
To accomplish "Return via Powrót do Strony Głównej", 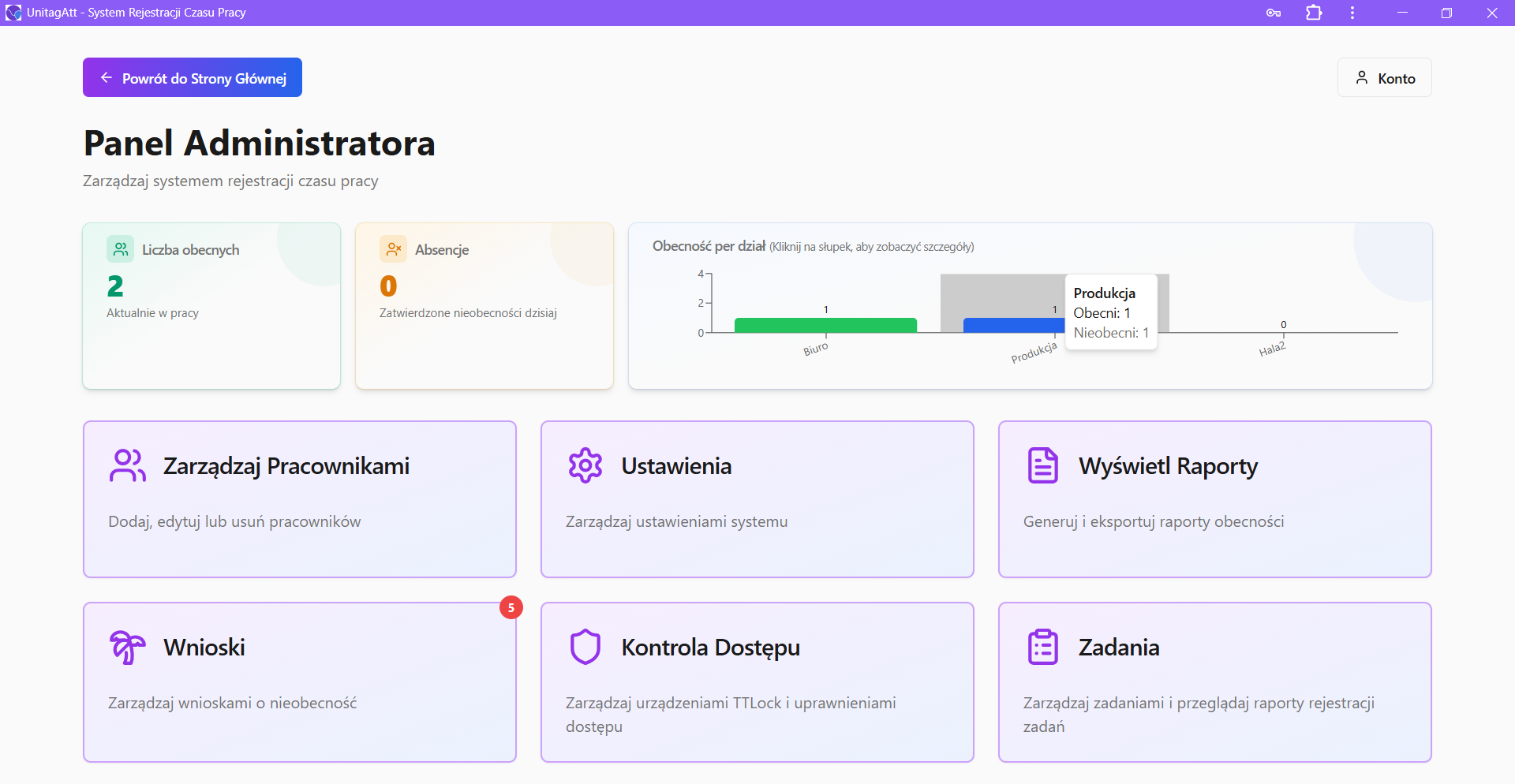I will (193, 77).
